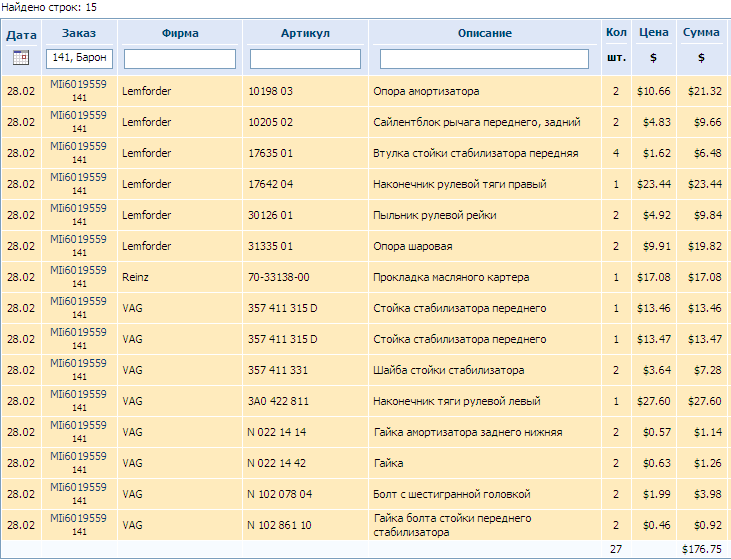The width and height of the screenshot is (731, 560).
Task: Click description Пыльник рулевой рейки
Action: [434, 215]
